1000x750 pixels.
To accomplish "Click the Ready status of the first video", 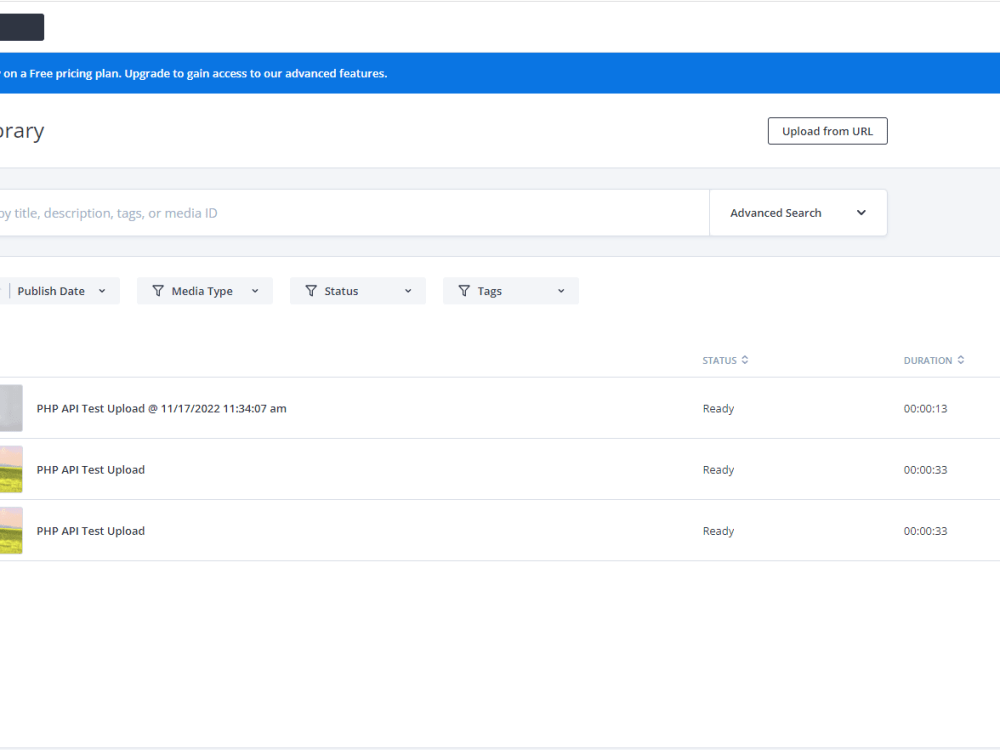I will pyautogui.click(x=718, y=408).
